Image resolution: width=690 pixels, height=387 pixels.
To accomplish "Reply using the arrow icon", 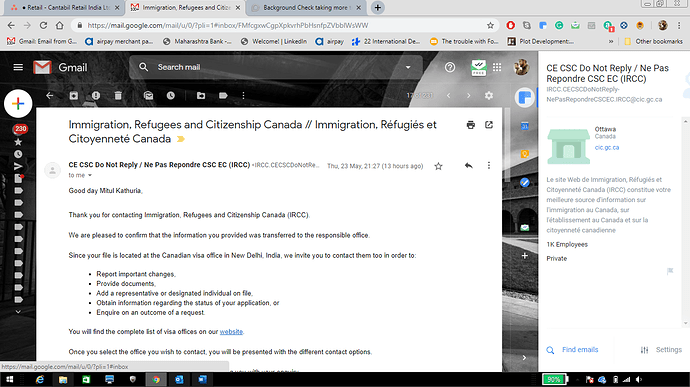I will click(x=469, y=166).
